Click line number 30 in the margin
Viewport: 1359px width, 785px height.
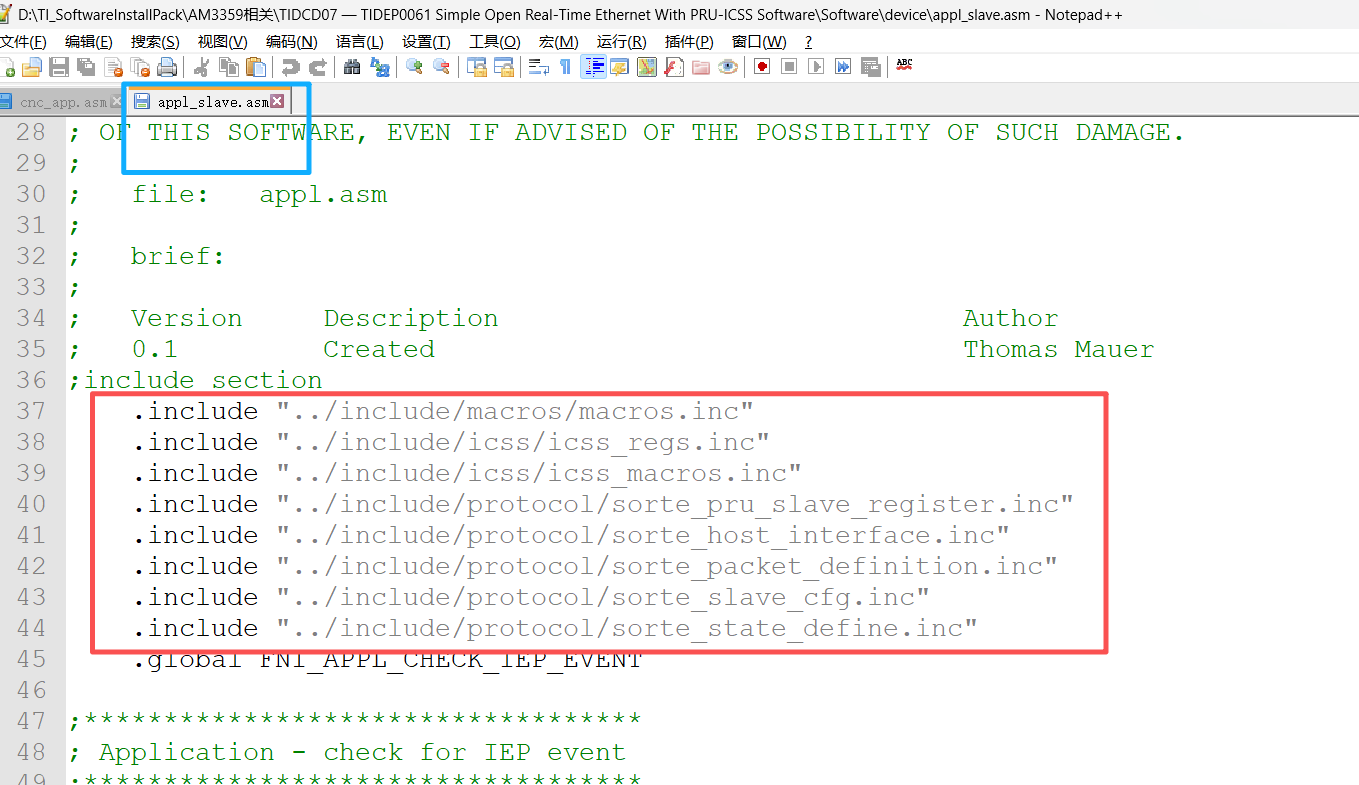point(32,194)
